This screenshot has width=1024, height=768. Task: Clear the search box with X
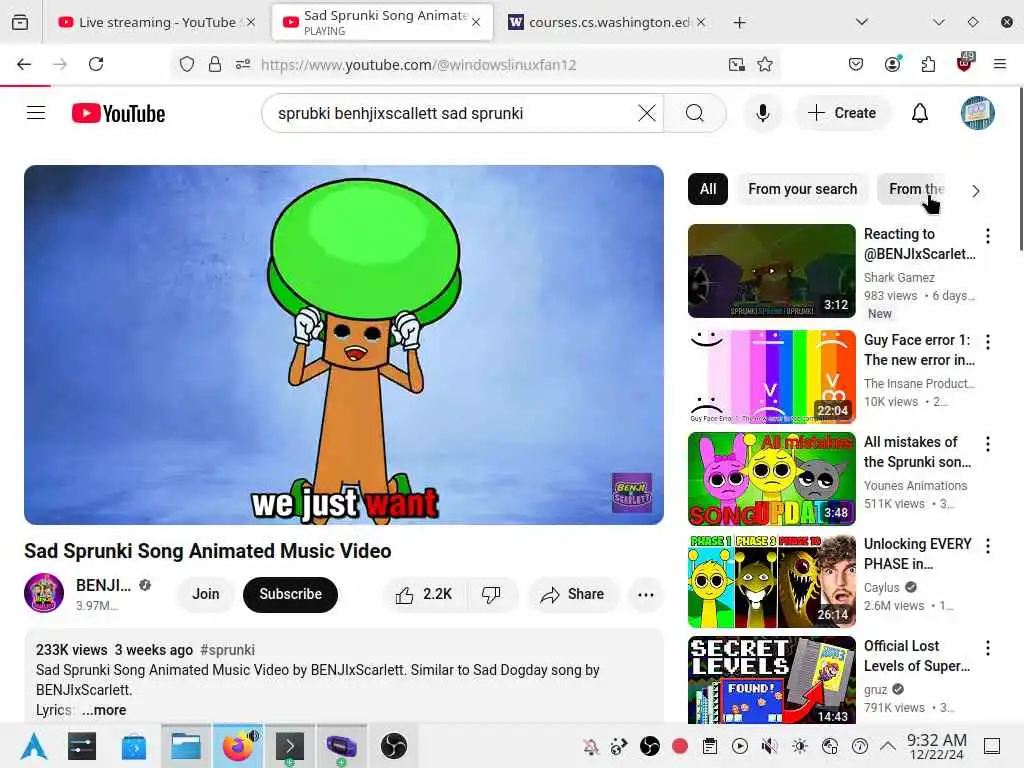(647, 113)
